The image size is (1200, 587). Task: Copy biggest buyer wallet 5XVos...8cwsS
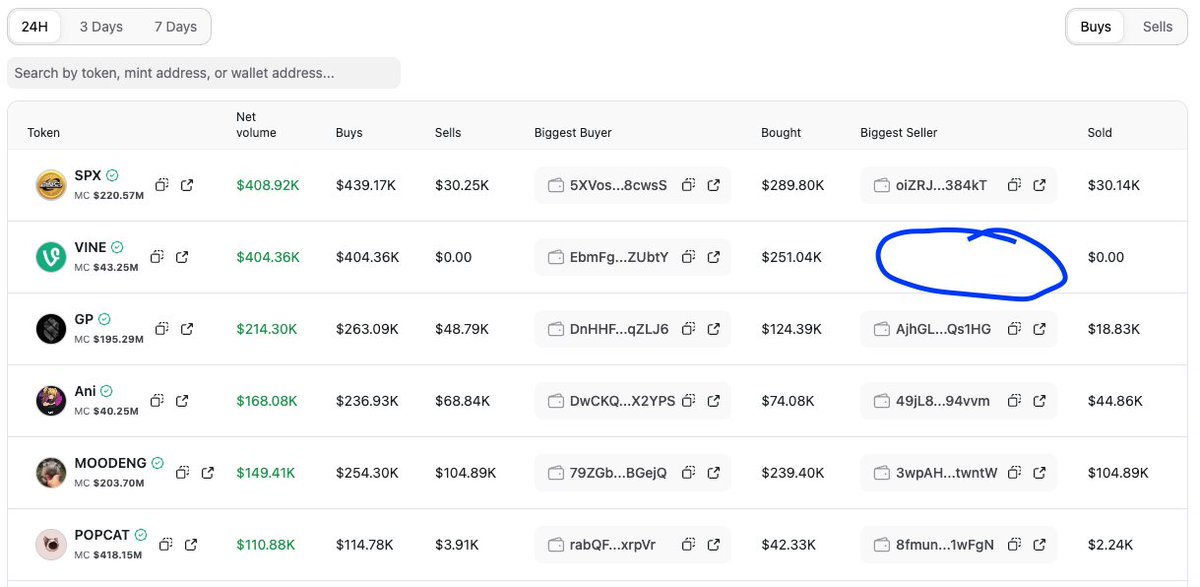pos(688,185)
